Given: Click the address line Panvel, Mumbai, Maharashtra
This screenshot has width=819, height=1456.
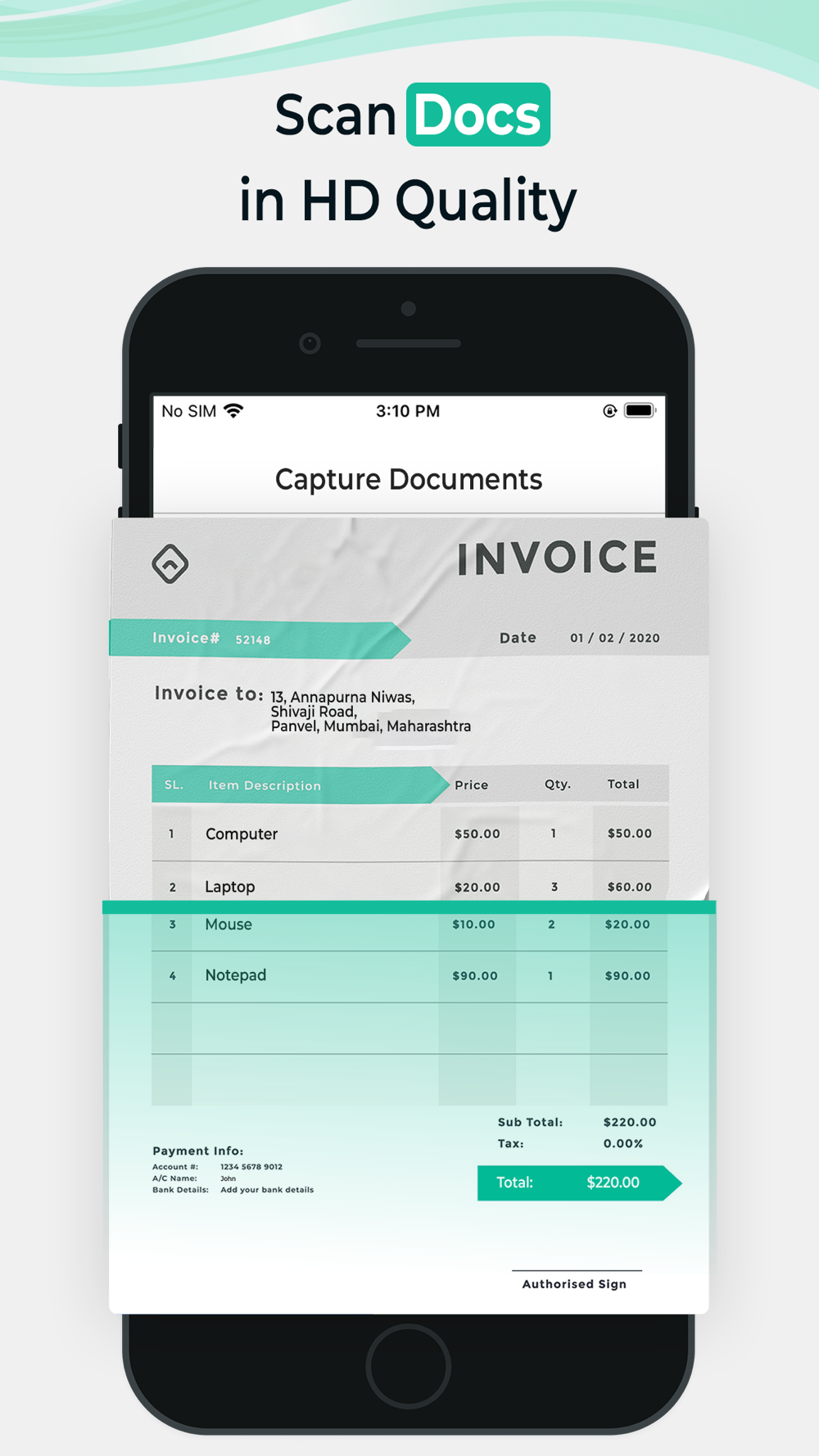Looking at the screenshot, I should click(371, 726).
